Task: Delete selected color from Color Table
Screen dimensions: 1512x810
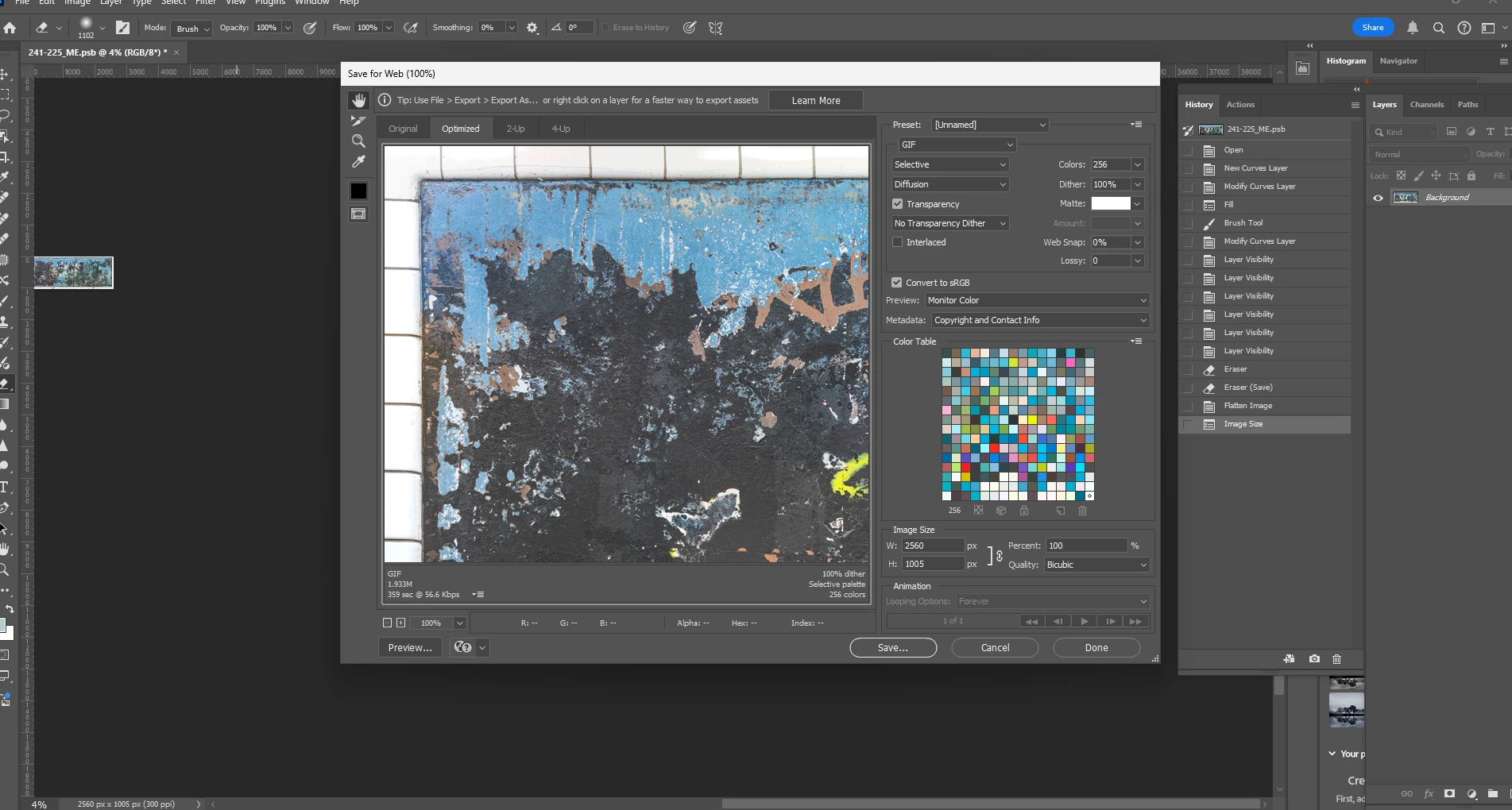Action: click(x=1082, y=511)
